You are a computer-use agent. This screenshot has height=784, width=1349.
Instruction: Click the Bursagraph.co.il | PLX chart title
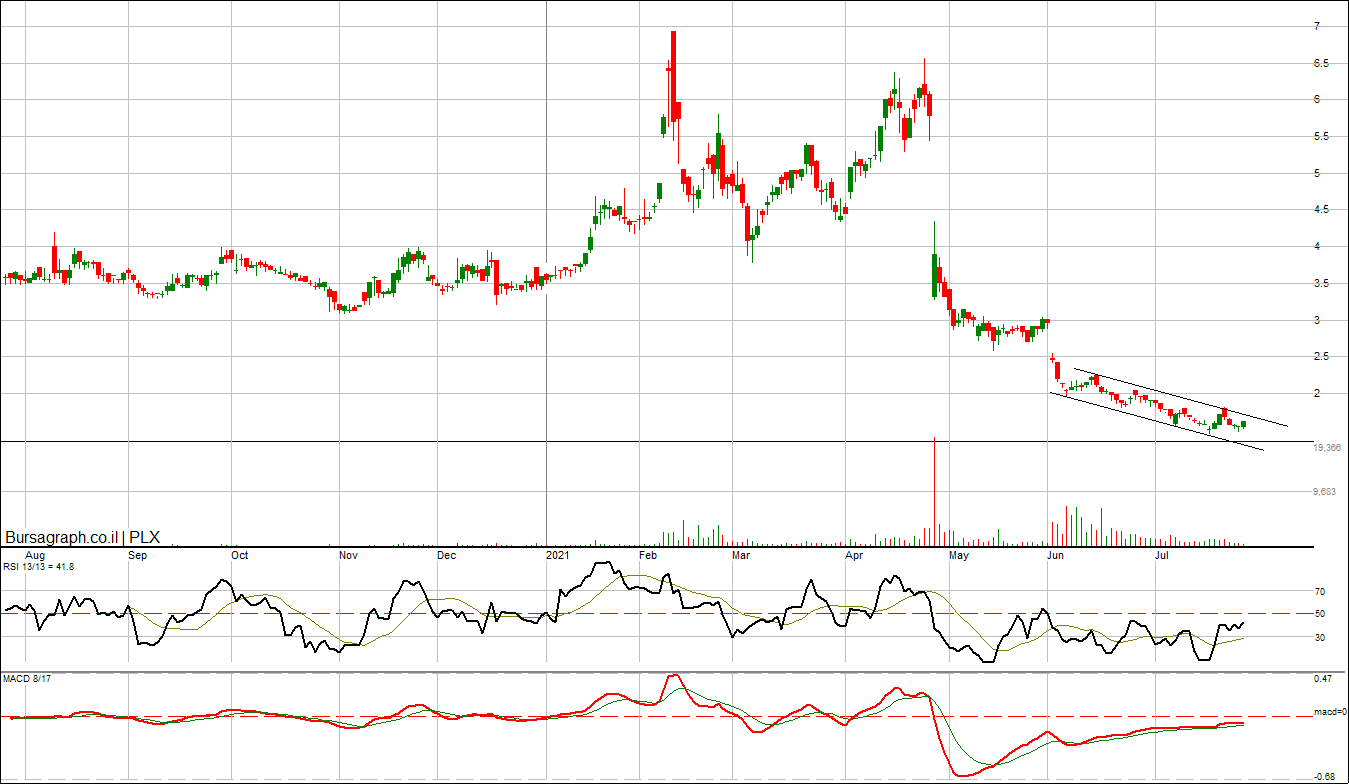pos(82,536)
